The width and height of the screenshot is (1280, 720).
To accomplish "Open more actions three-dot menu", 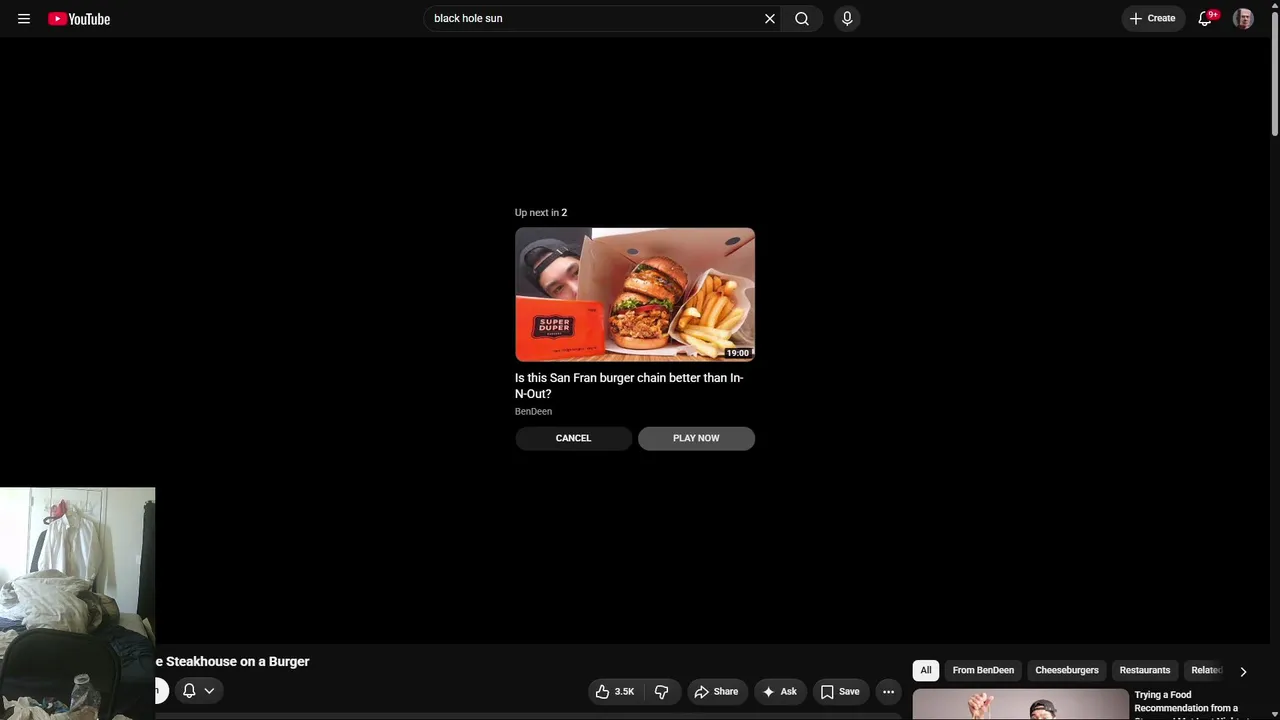I will pos(888,691).
